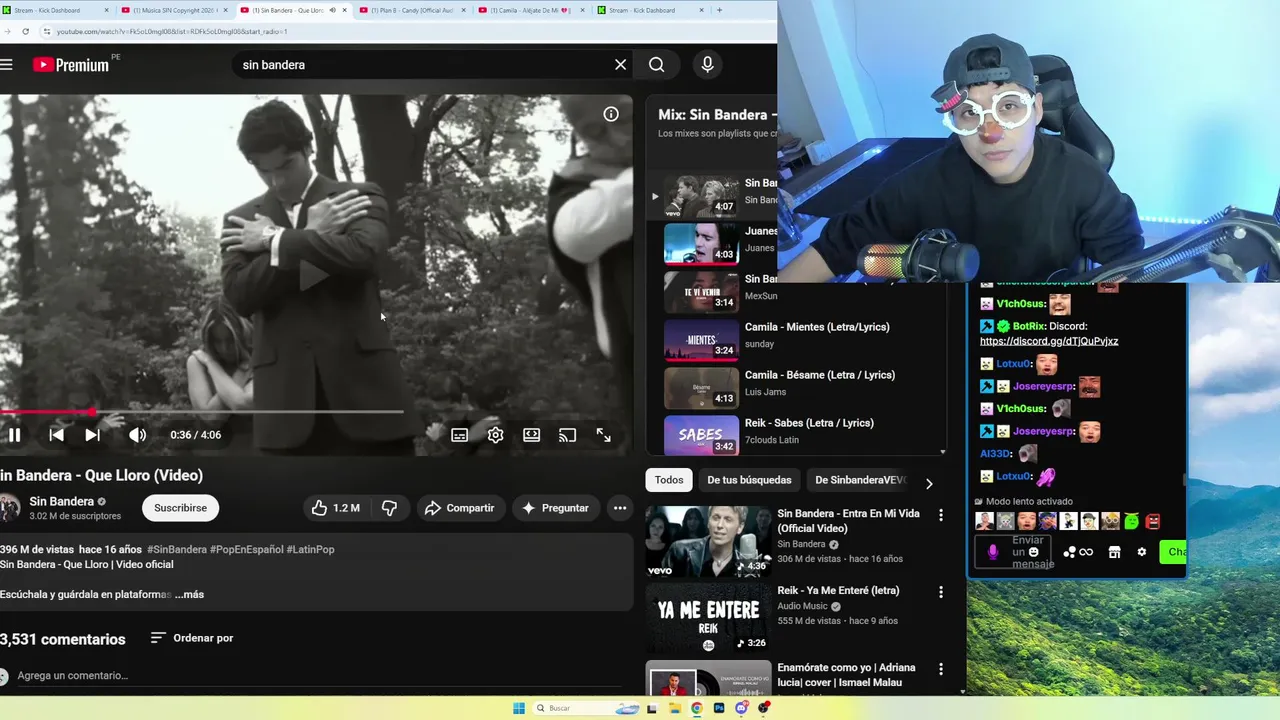Click the purple microphone in chat input
Screen dimensions: 1280x720
point(993,552)
